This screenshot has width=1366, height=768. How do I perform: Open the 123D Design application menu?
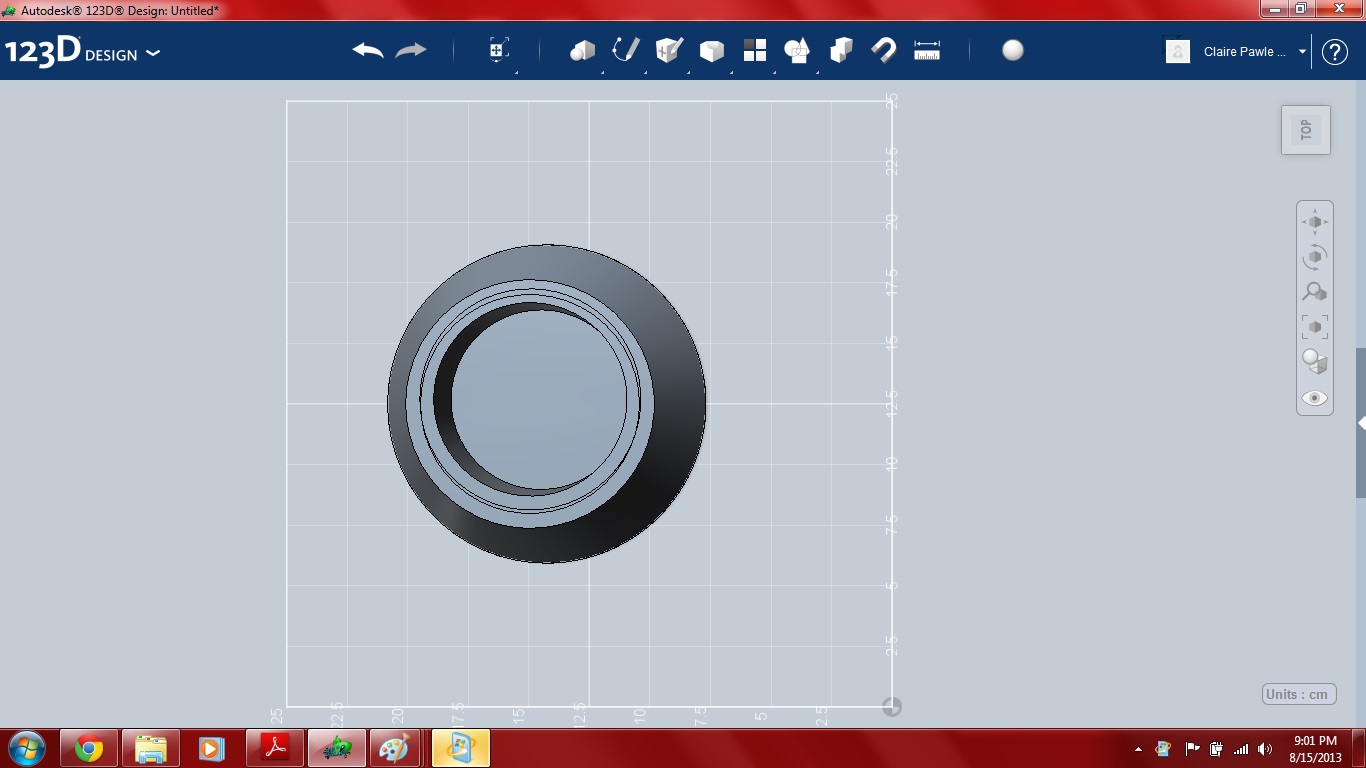pyautogui.click(x=82, y=52)
